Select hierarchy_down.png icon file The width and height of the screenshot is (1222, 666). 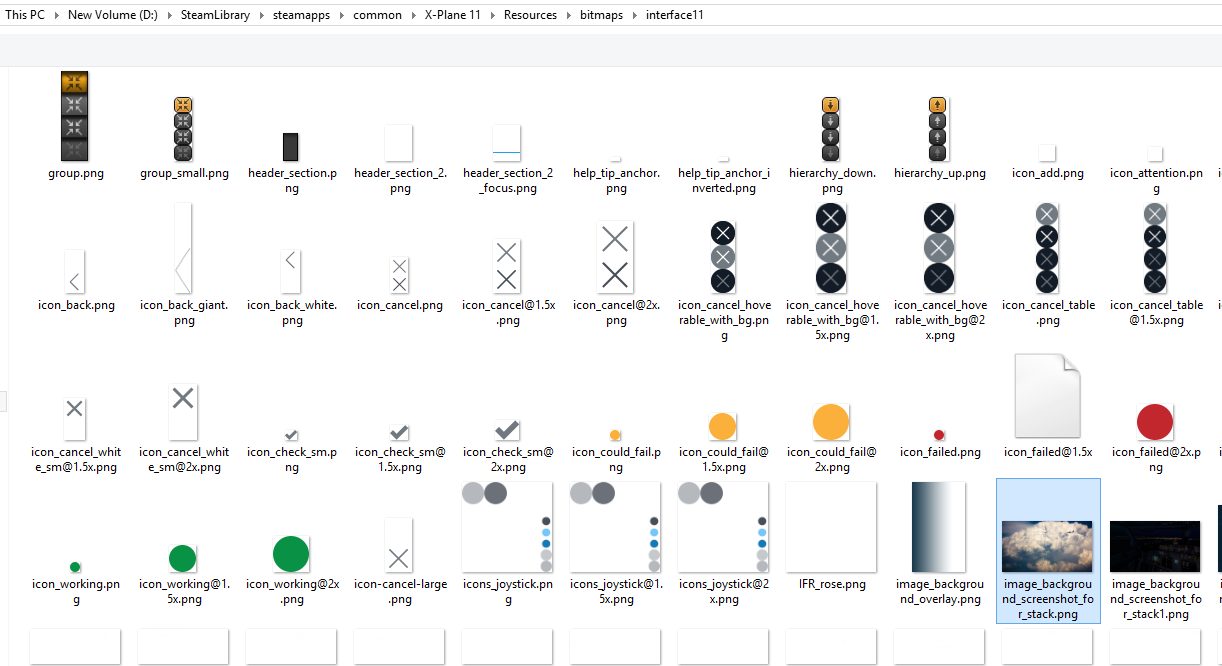[831, 129]
